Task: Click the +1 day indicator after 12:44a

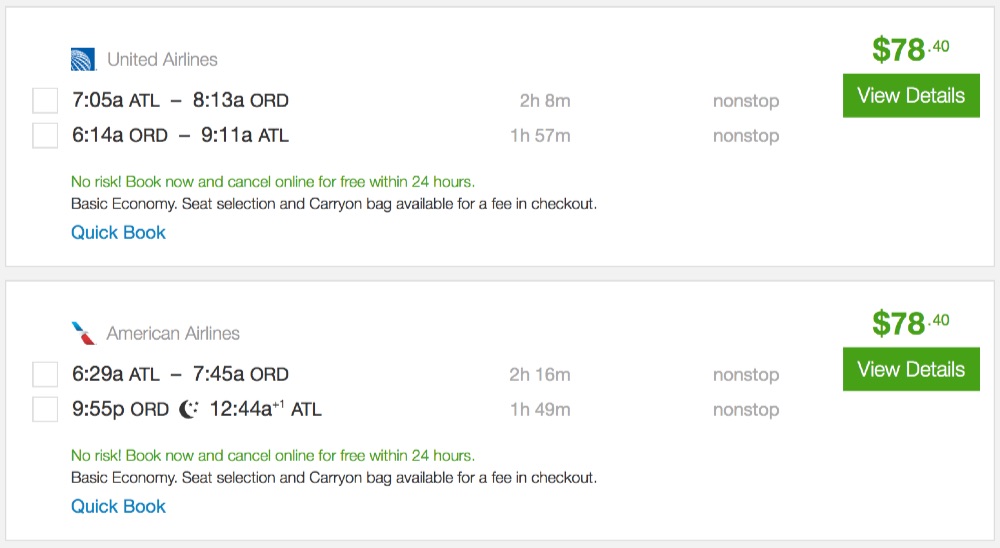Action: (x=278, y=405)
